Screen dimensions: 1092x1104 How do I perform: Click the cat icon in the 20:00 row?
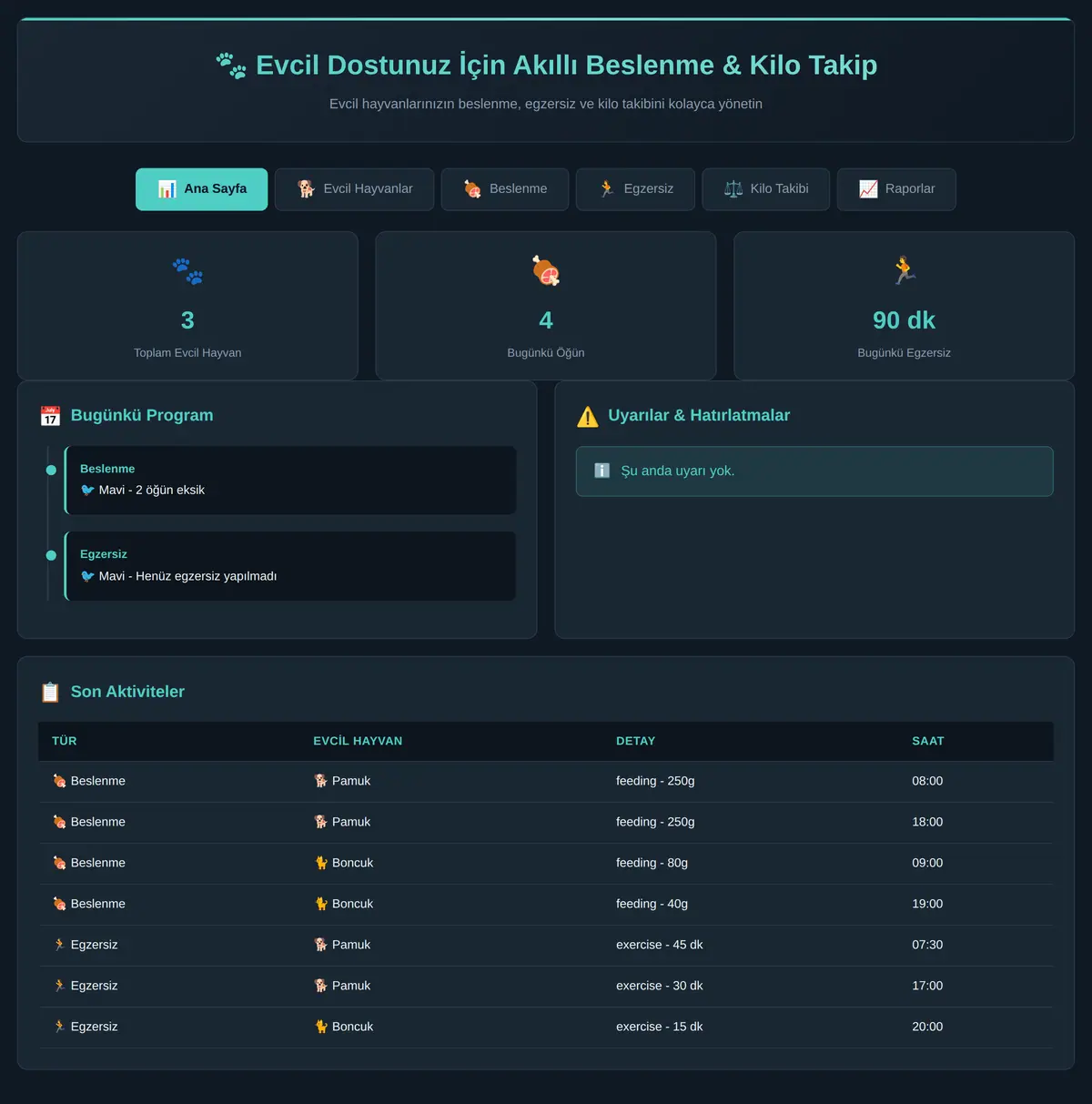[x=320, y=1027]
